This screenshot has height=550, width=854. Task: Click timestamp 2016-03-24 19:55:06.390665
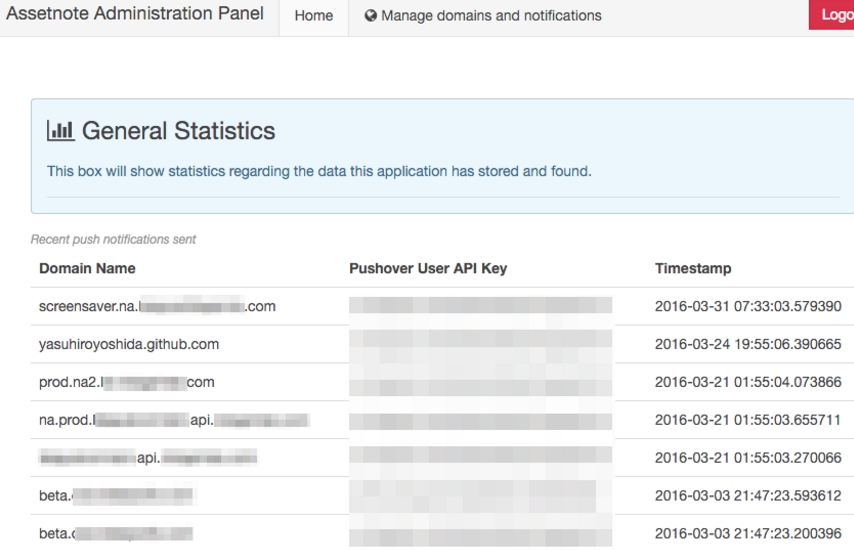748,344
